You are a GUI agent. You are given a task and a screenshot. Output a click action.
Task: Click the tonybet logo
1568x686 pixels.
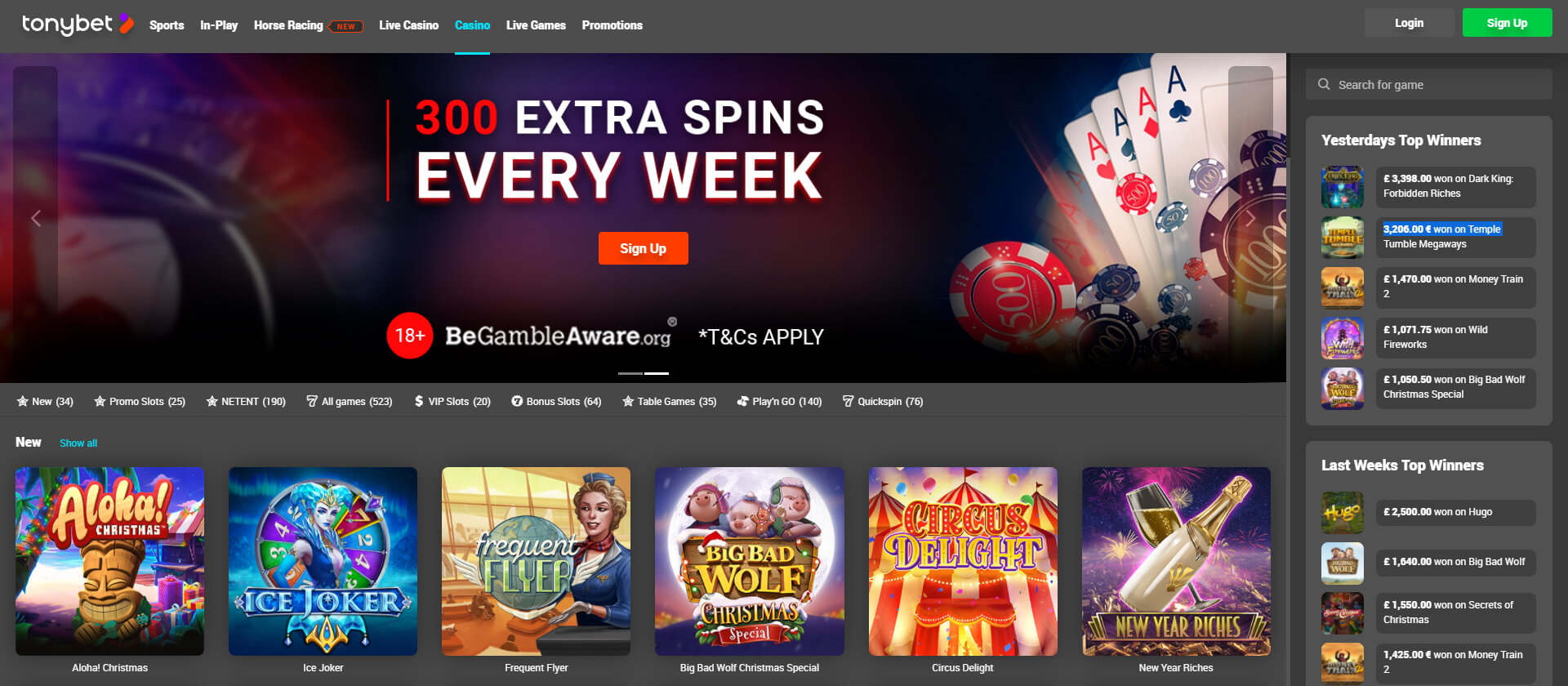click(78, 24)
